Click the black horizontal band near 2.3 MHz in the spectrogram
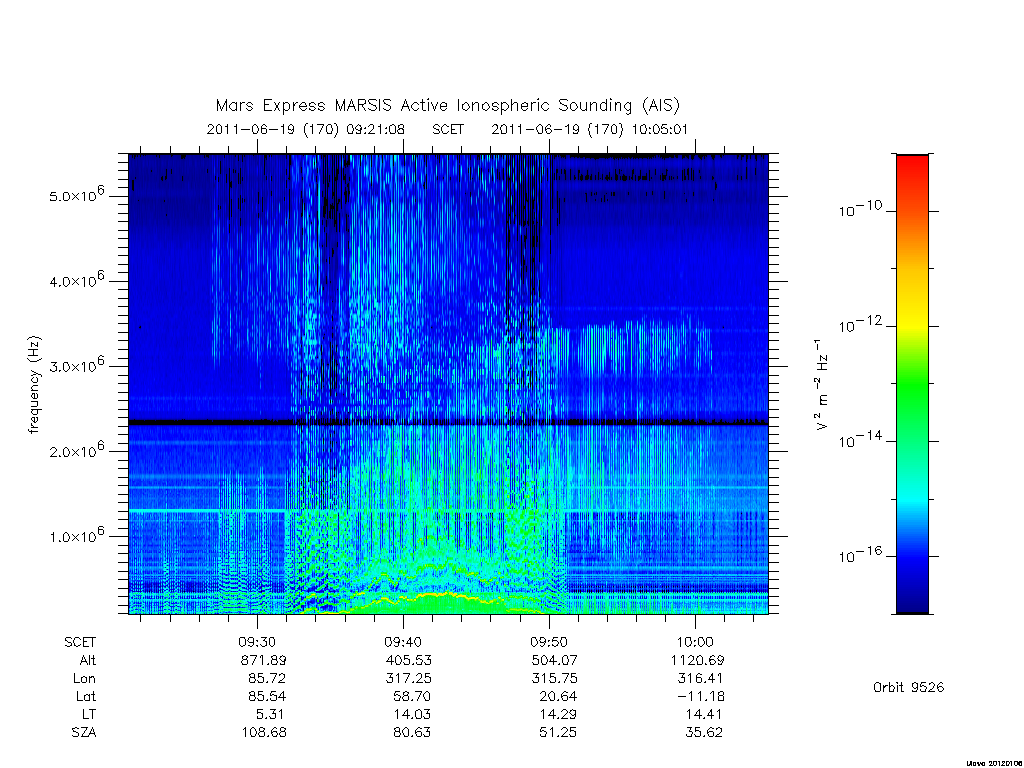This screenshot has width=1024, height=768. pos(448,423)
